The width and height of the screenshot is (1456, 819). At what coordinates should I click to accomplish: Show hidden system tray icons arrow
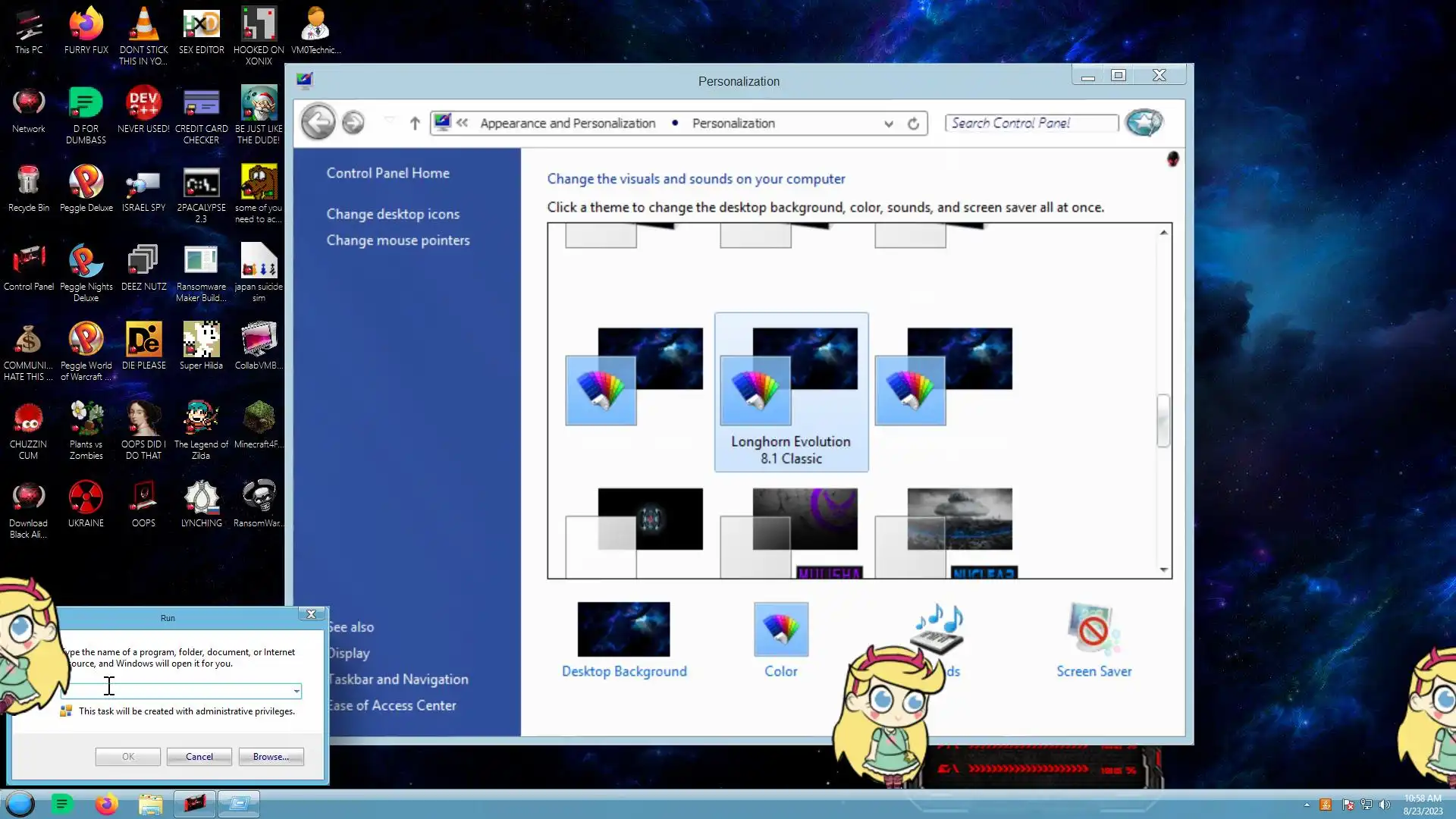click(x=1307, y=805)
